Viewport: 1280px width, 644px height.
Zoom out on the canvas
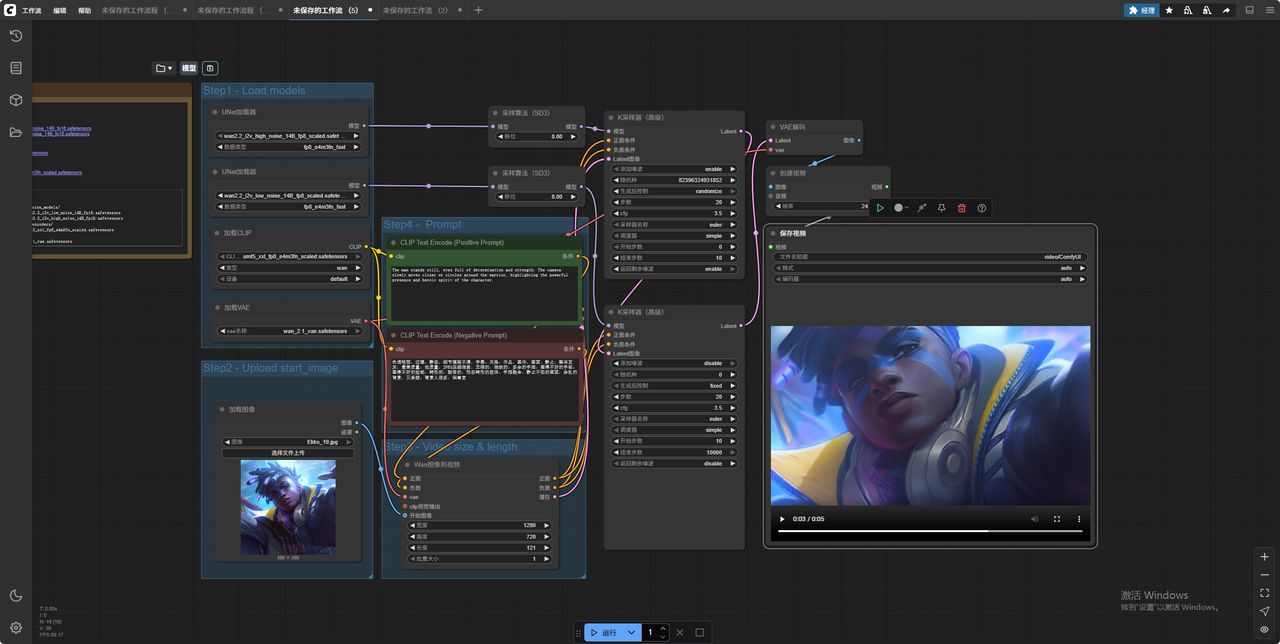point(1265,575)
